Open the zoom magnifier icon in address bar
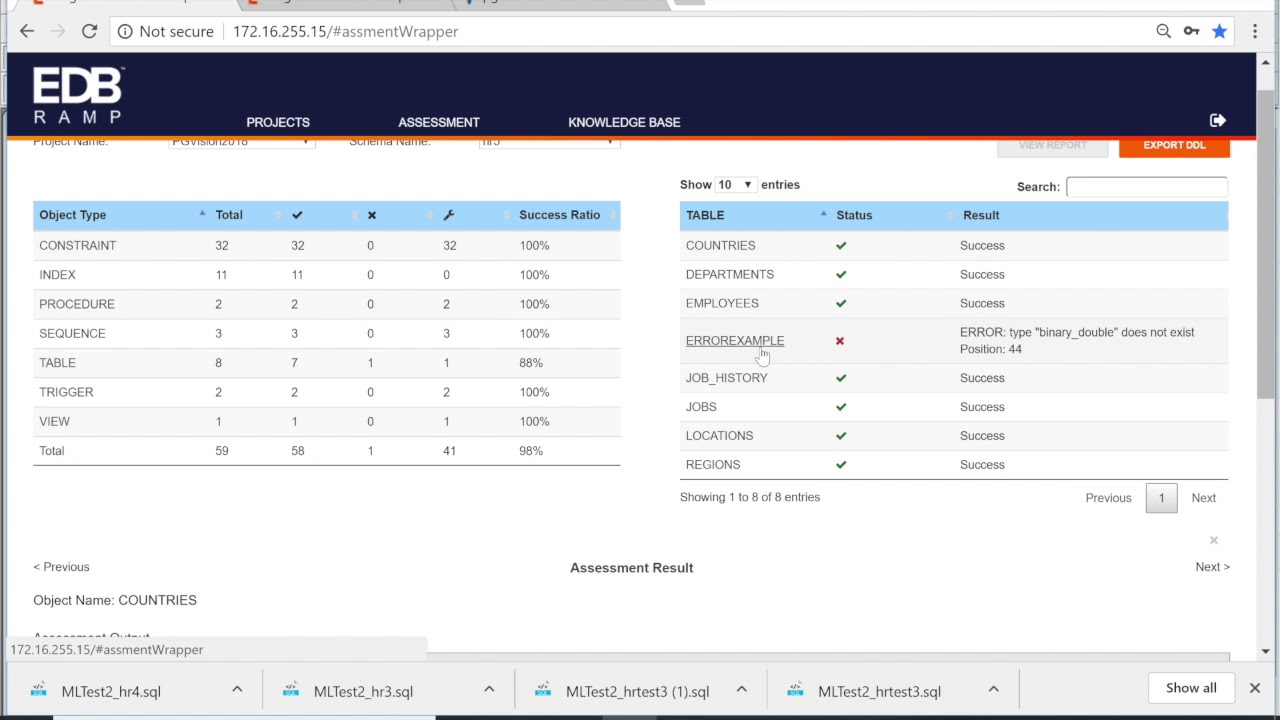The image size is (1280, 720). [1163, 31]
